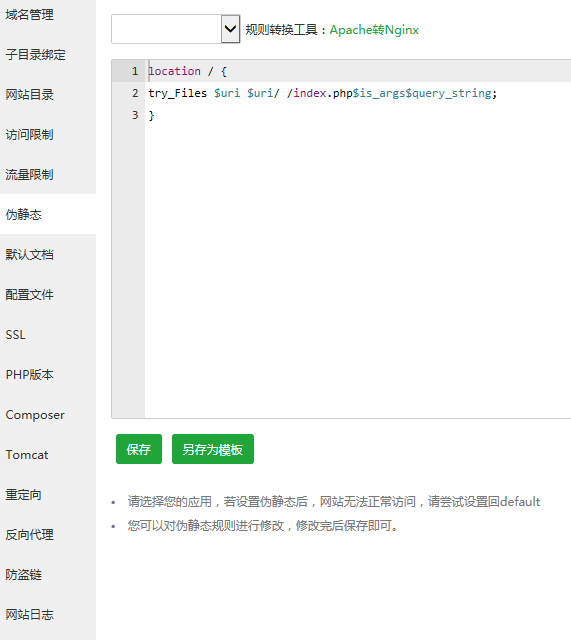Viewport: 571px width, 640px height.
Task: Click the try_files rule on line 2
Action: coord(322,93)
